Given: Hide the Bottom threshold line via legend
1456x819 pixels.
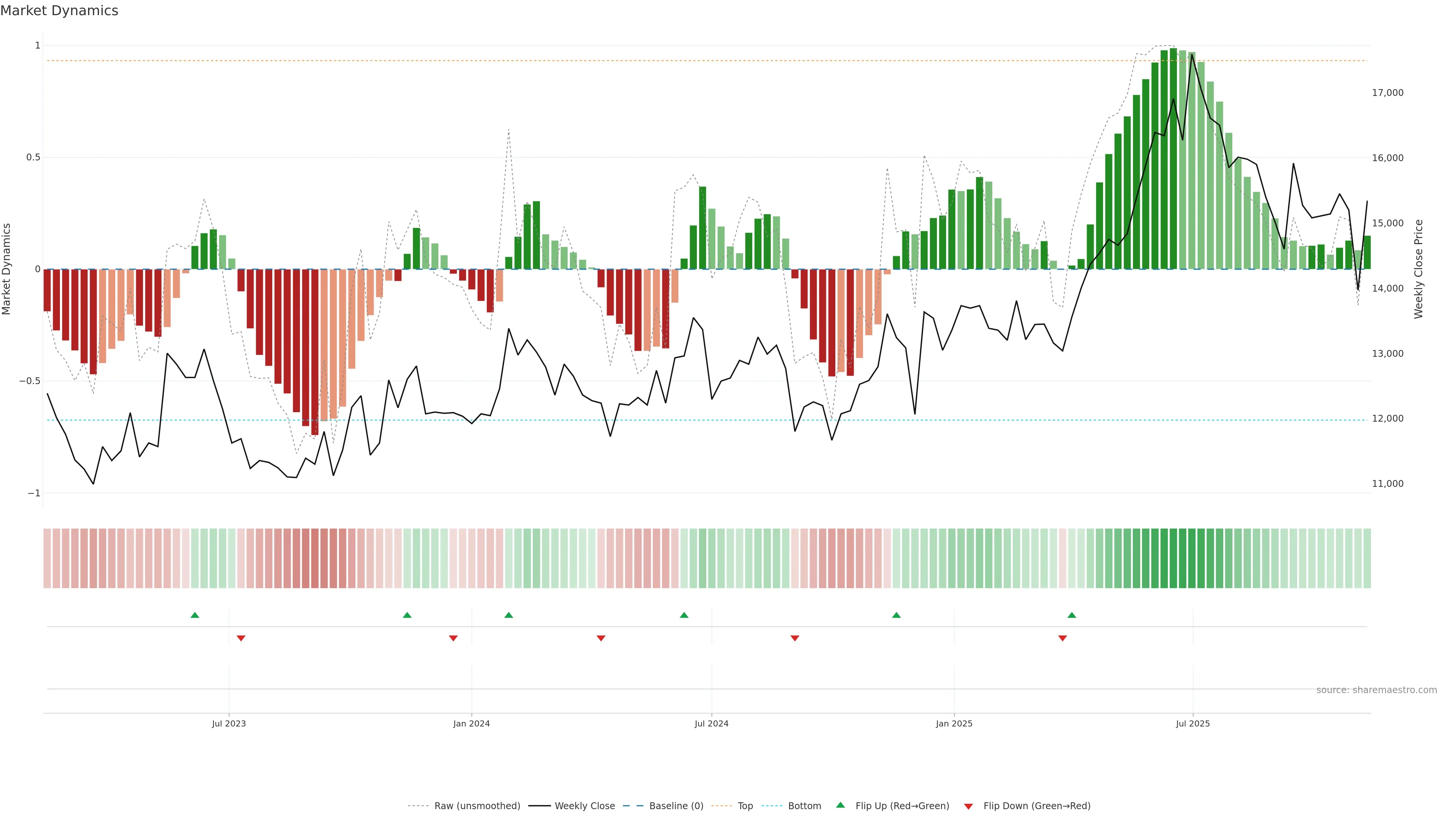Looking at the screenshot, I should coord(804,805).
